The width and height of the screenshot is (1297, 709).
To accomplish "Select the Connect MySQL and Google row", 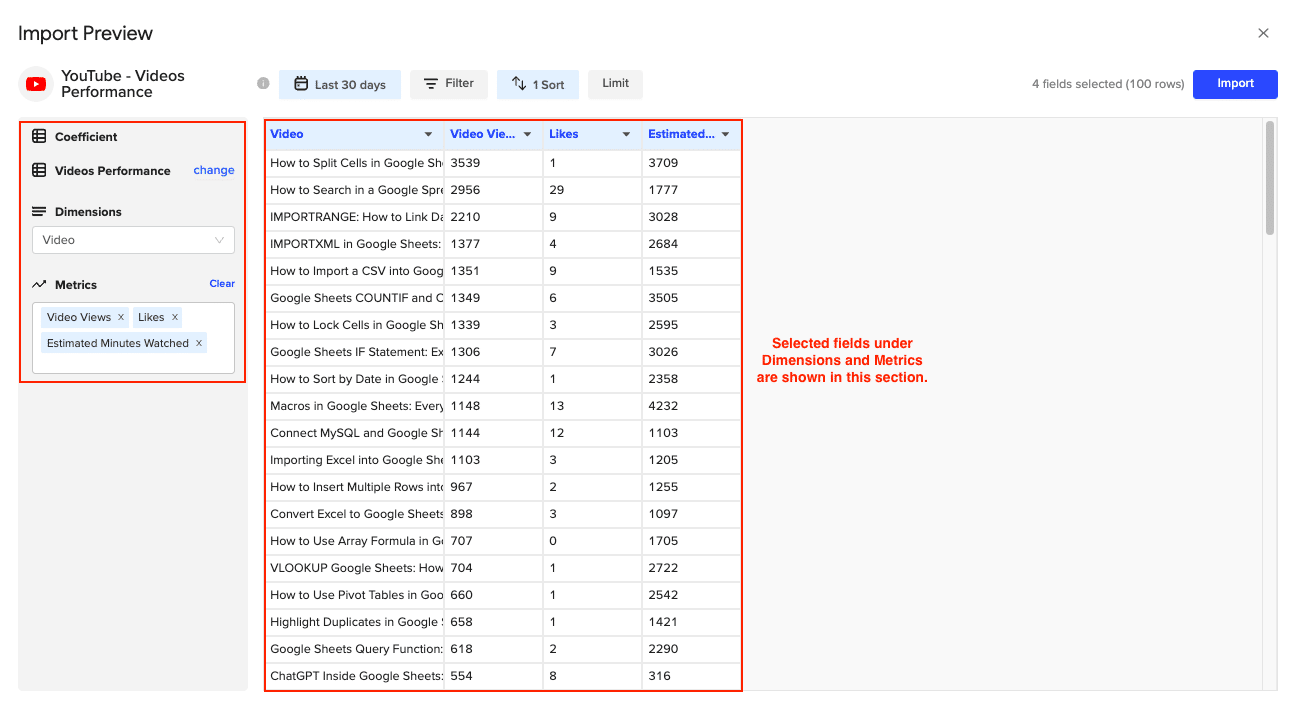I will [503, 433].
